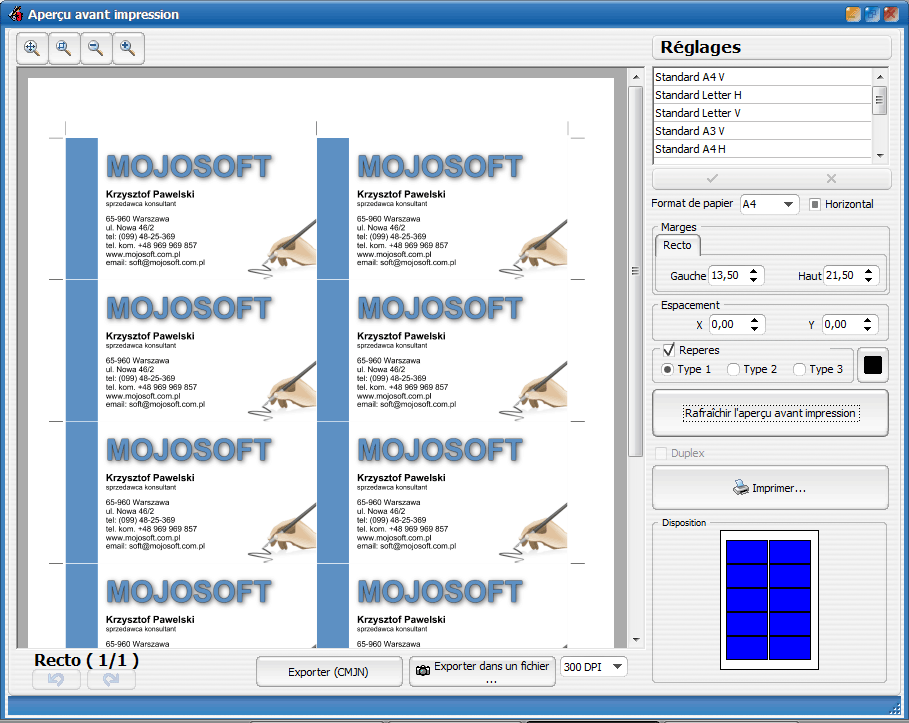Open the black crop mark color swatch
The width and height of the screenshot is (909, 723).
pyautogui.click(x=872, y=365)
